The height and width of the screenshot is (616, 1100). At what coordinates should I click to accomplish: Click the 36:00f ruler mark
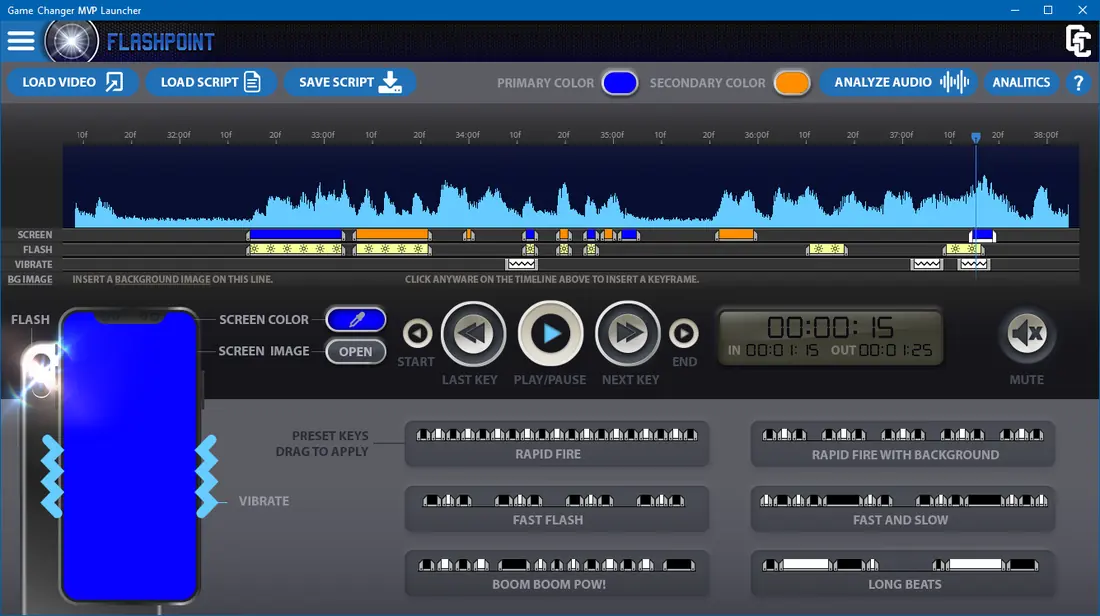tap(756, 135)
